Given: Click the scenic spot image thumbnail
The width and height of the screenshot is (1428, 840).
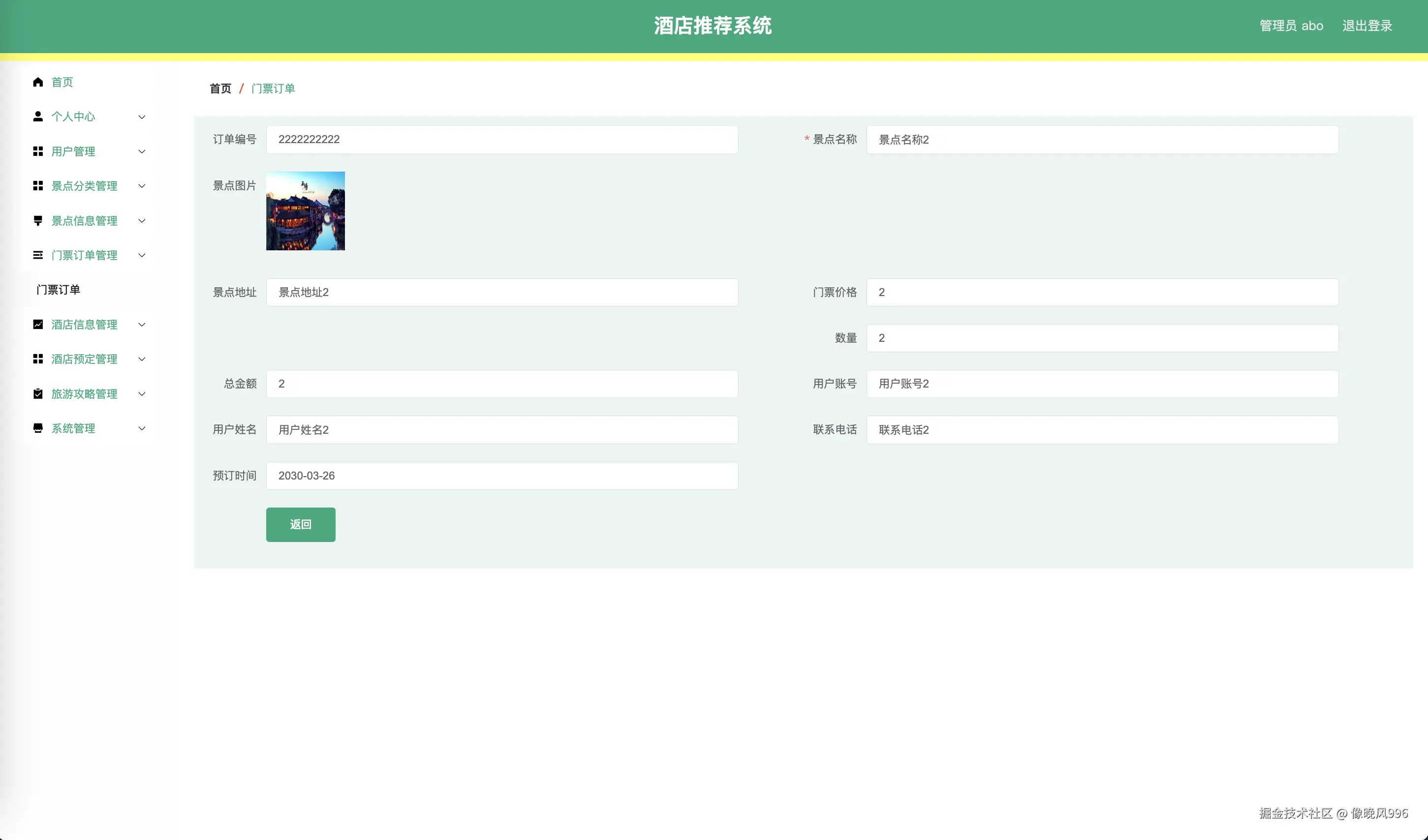Looking at the screenshot, I should pyautogui.click(x=305, y=211).
